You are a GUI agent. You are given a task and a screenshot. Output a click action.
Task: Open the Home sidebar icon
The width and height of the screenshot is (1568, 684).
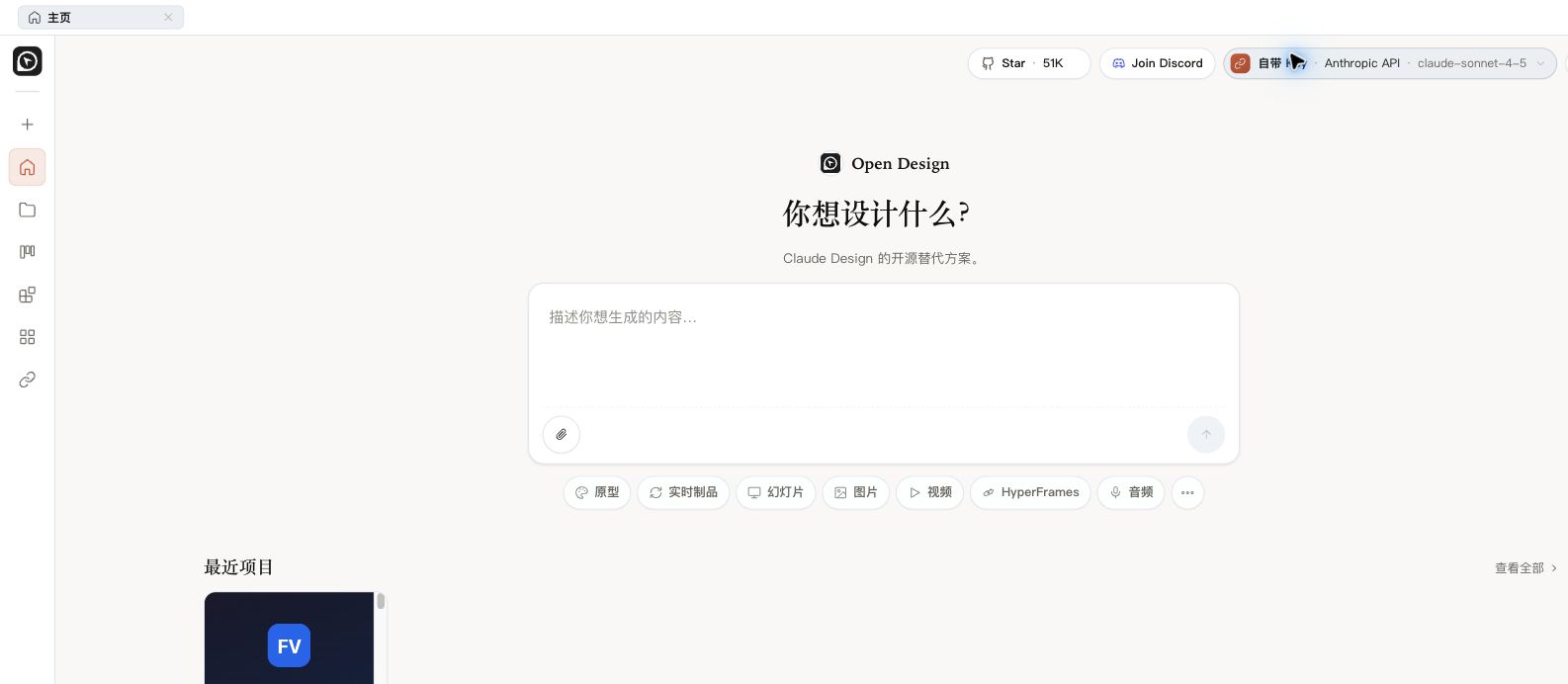point(28,167)
